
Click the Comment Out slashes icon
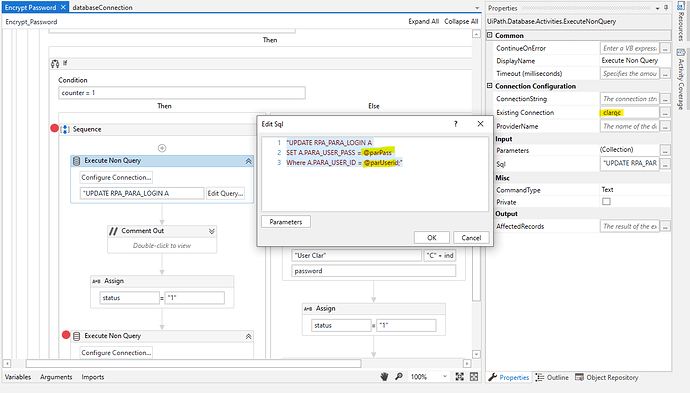(113, 231)
